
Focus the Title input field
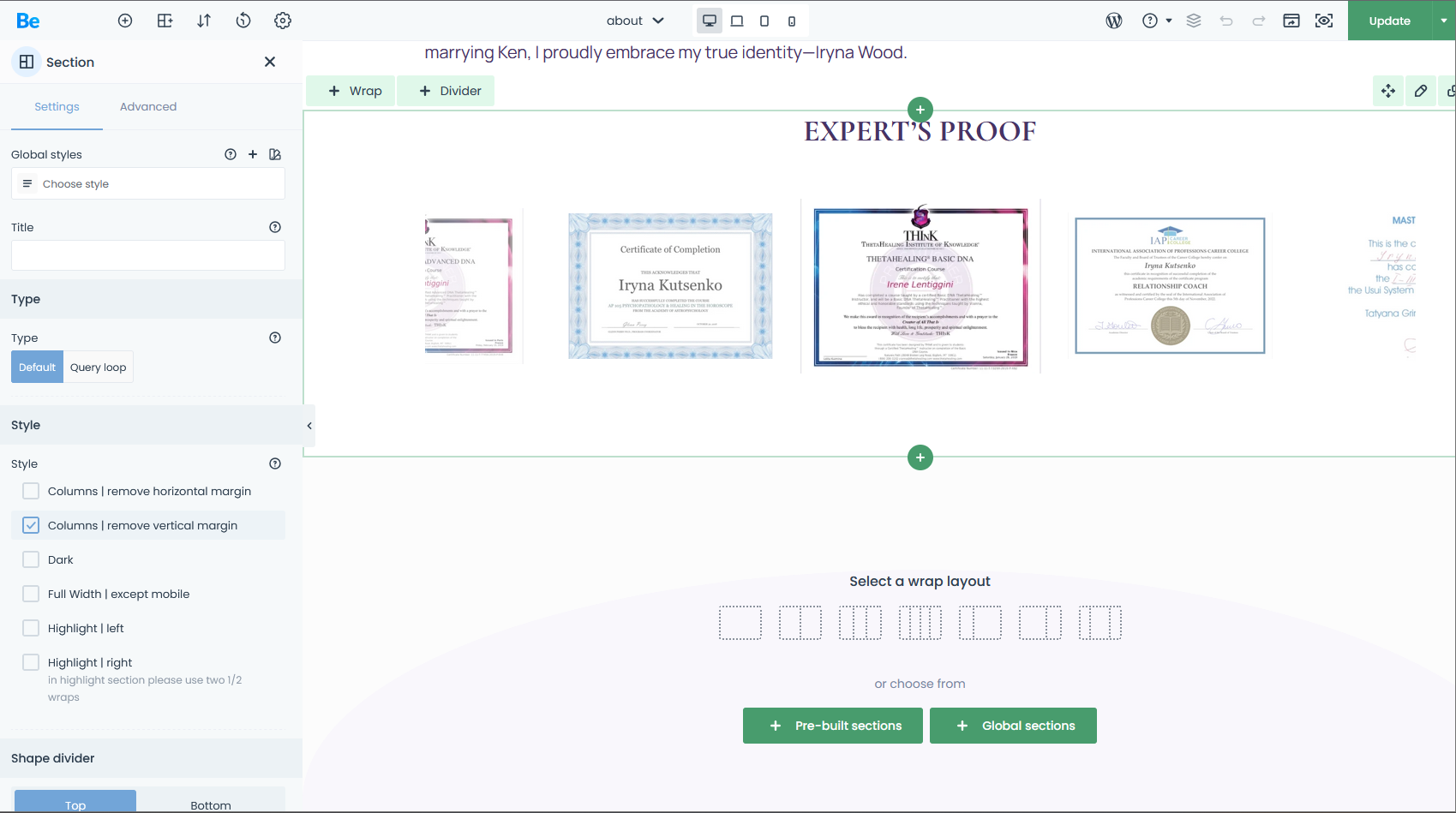148,255
